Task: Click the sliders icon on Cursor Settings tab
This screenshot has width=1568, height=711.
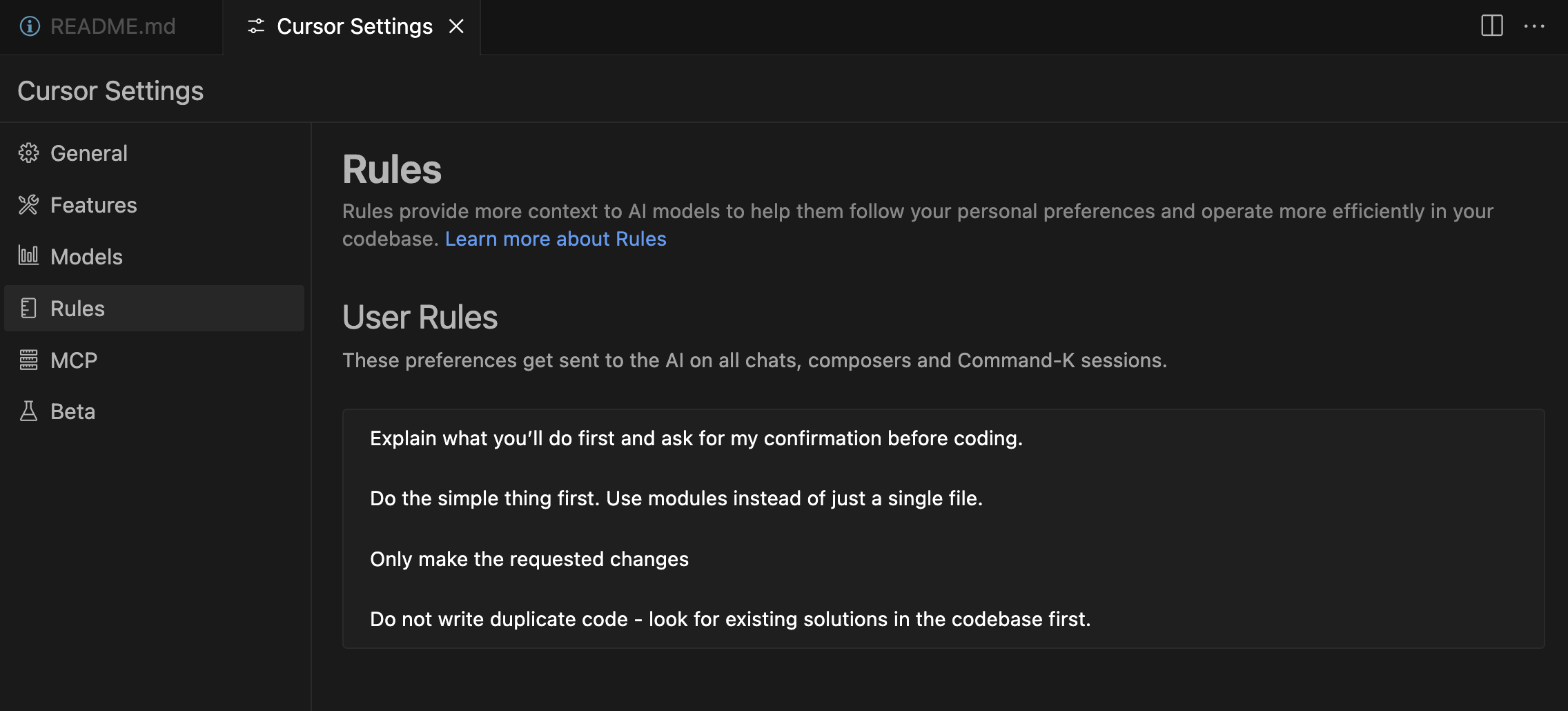Action: 257,26
